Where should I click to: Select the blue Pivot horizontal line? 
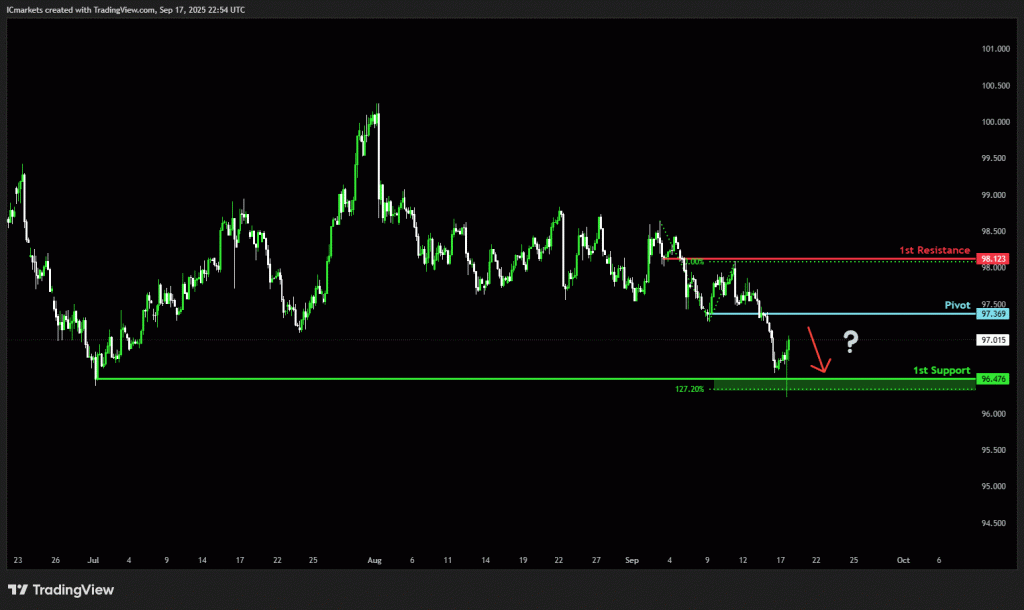click(x=842, y=313)
